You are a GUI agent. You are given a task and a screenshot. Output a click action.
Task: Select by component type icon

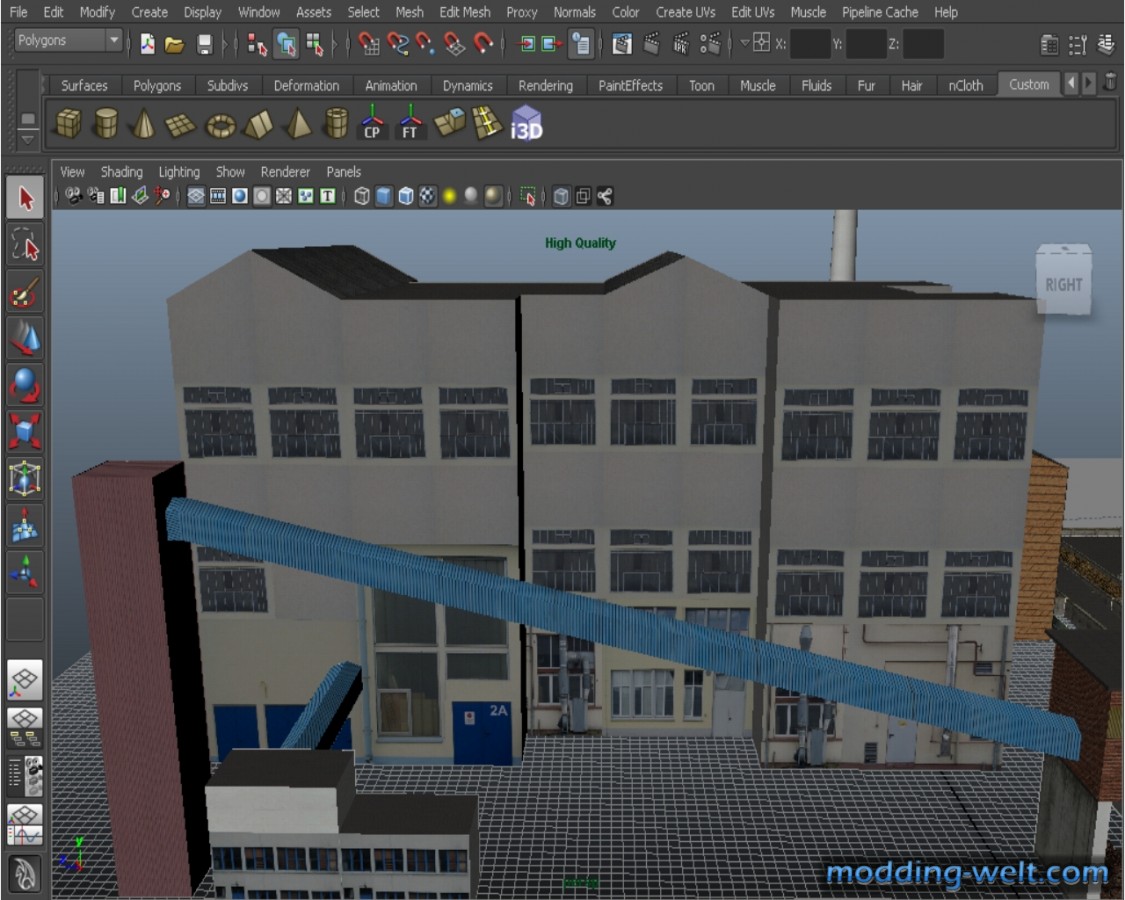[315, 44]
